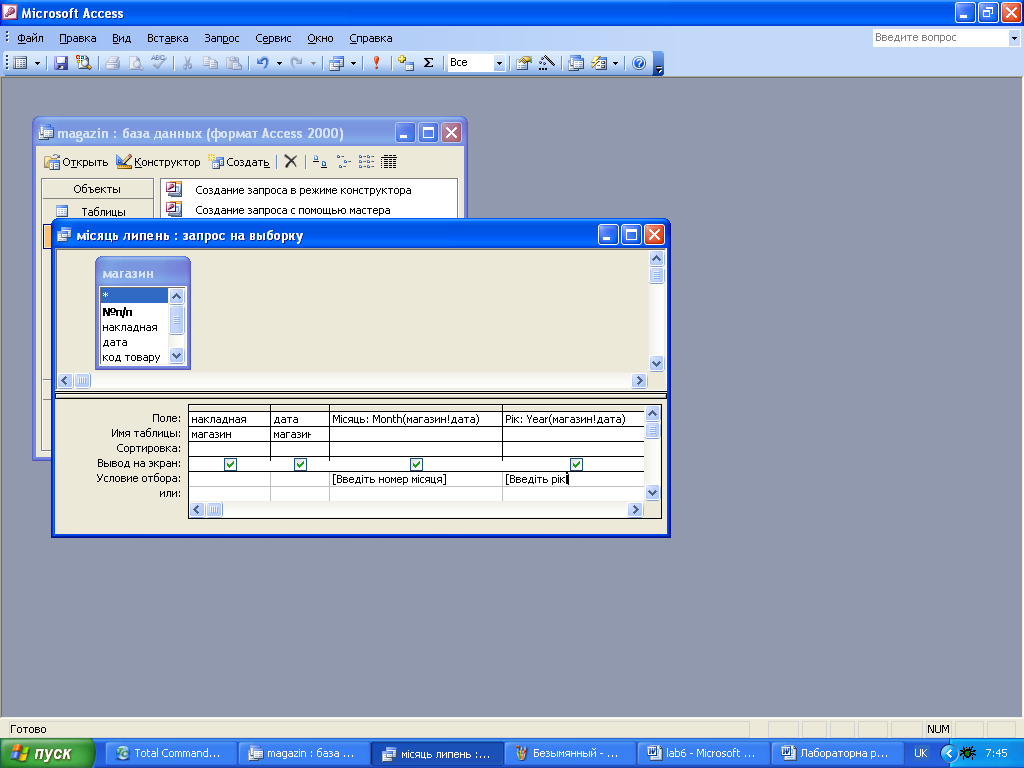Uncheck the Show checkbox for накладная column
The width and height of the screenshot is (1024, 768).
point(230,464)
